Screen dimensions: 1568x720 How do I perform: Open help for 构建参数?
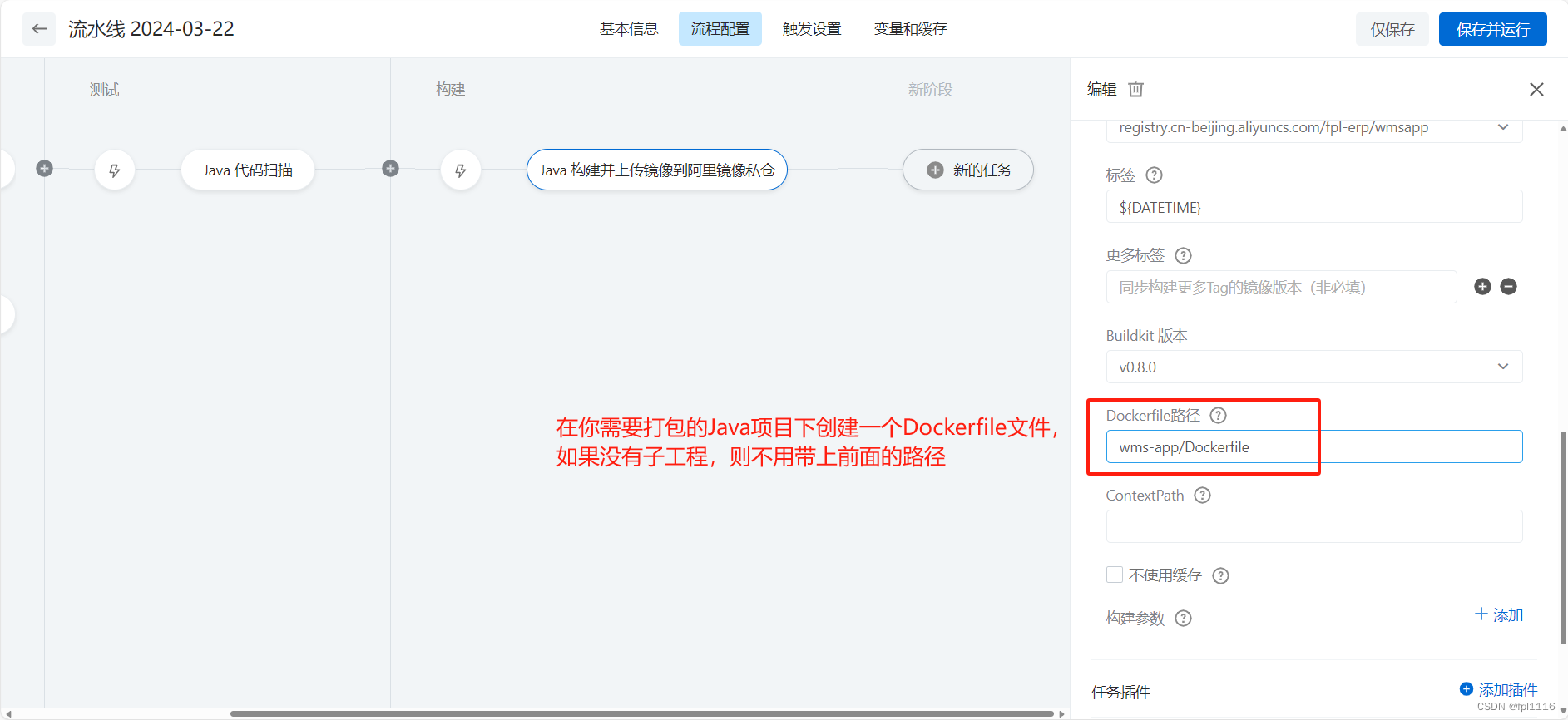(x=1183, y=619)
